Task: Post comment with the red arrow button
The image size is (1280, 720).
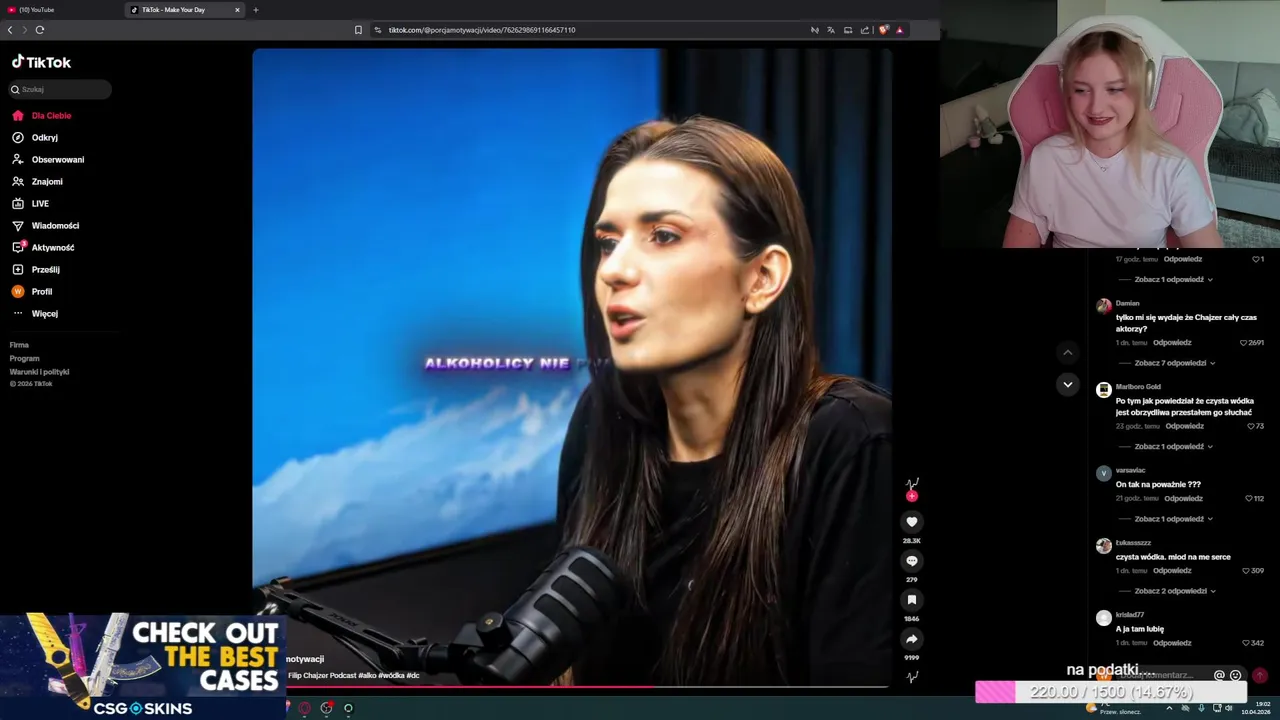Action: coord(1260,675)
